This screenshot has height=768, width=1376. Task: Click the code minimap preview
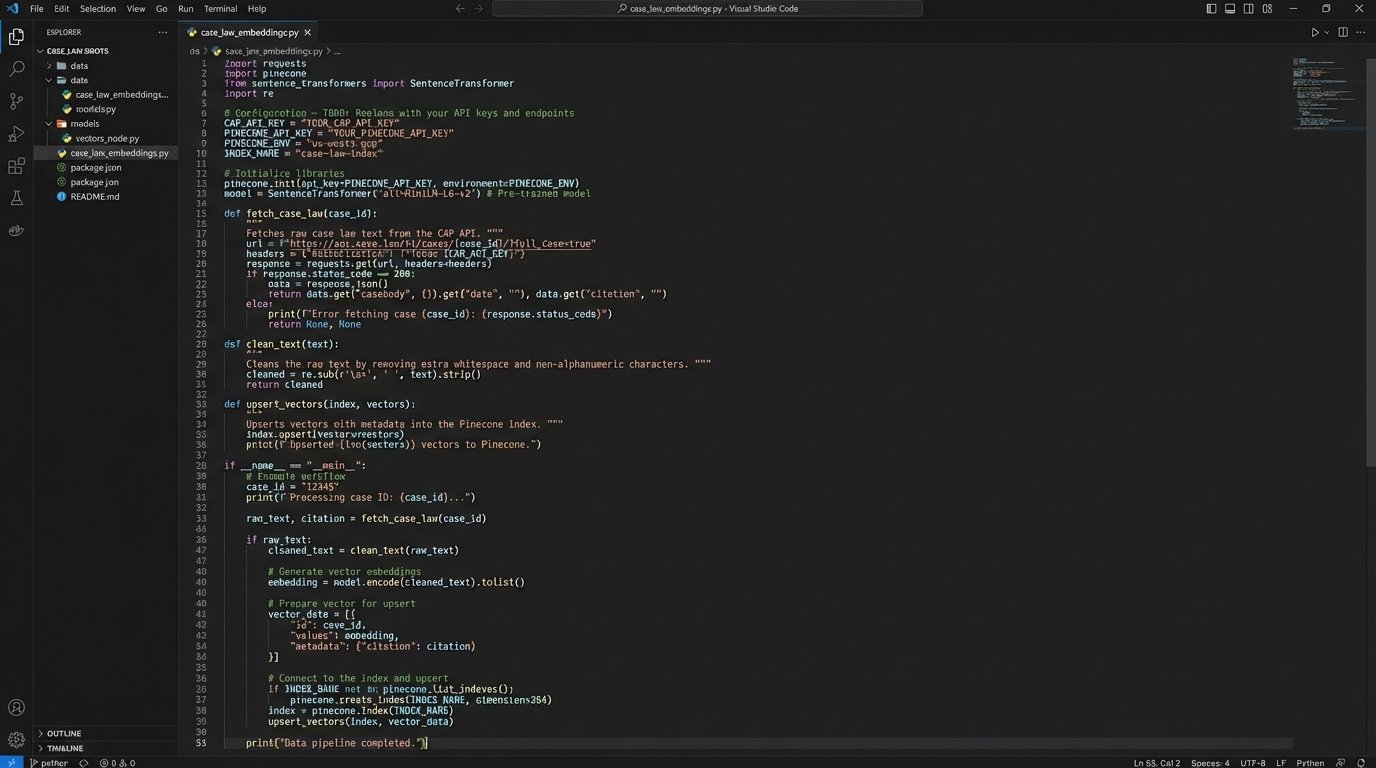coord(1327,95)
